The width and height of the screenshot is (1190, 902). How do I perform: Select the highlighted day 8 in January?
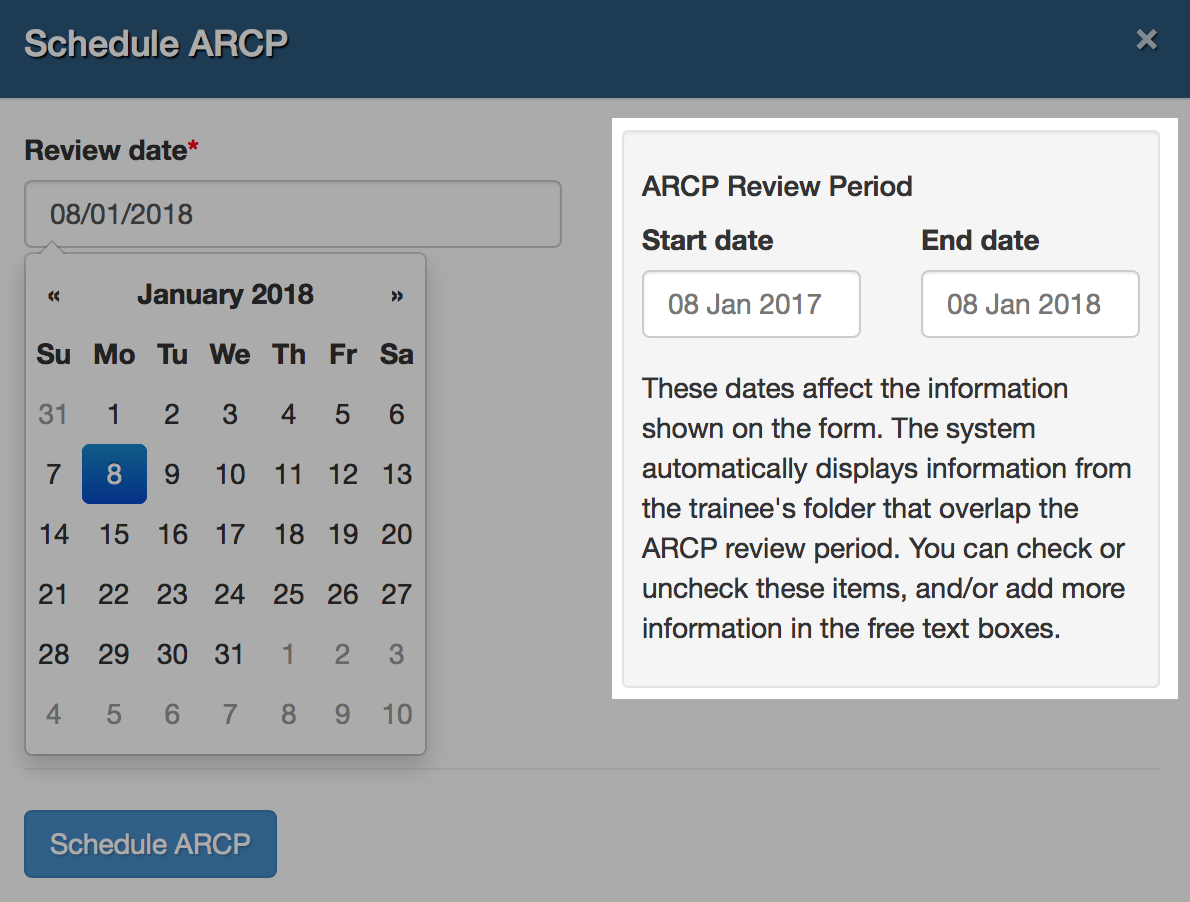114,474
